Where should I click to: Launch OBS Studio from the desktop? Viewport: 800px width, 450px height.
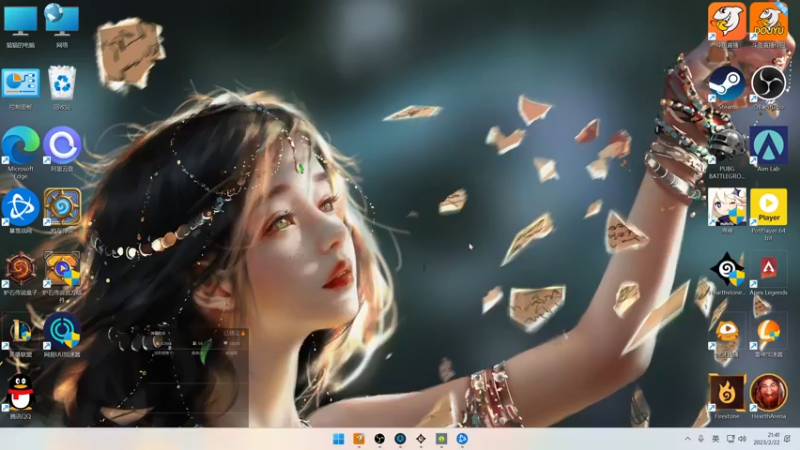(x=768, y=83)
